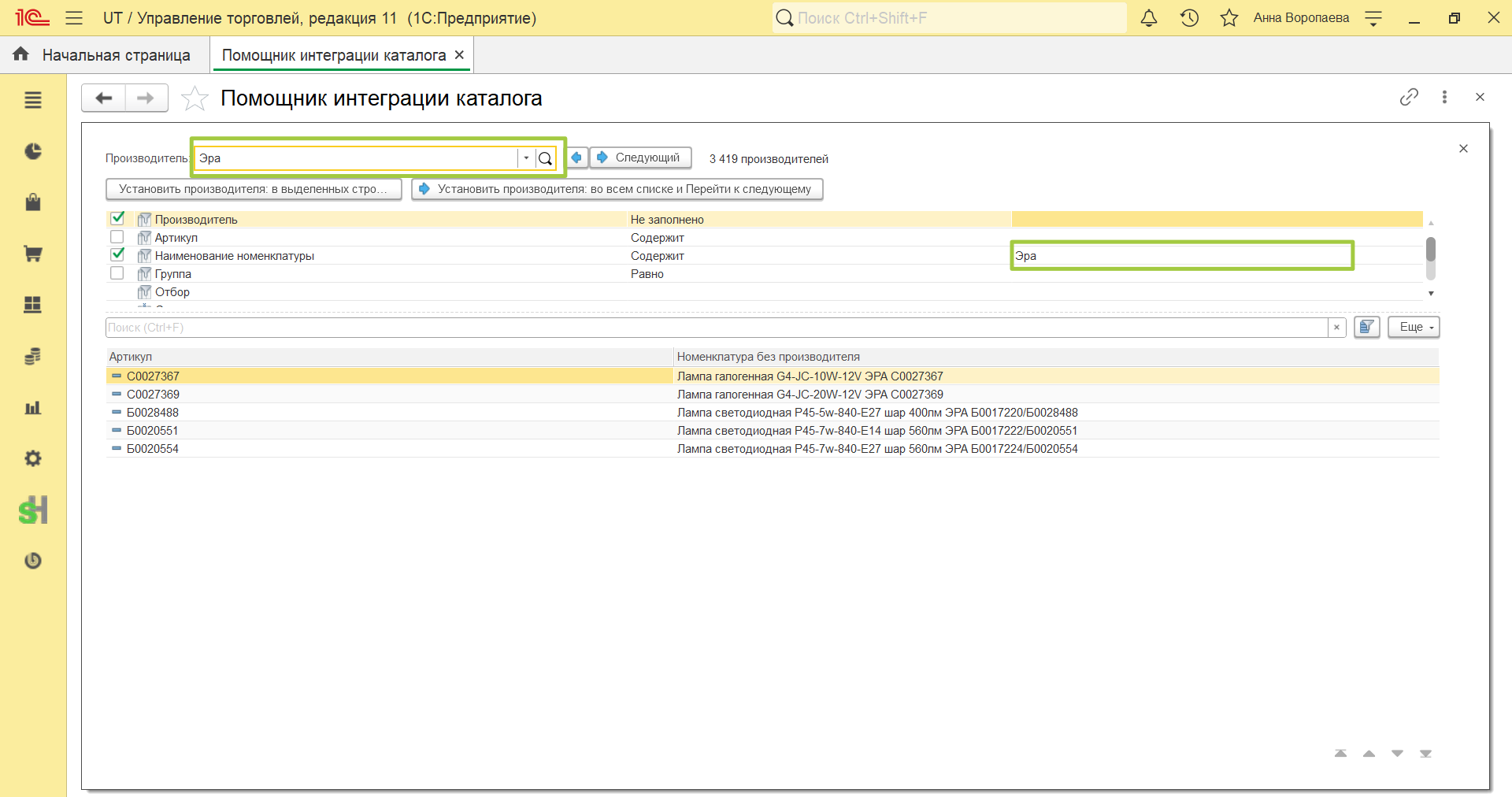Image resolution: width=1512 pixels, height=797 pixels.
Task: Click the filter list vertical scrollbar
Action: (1431, 258)
